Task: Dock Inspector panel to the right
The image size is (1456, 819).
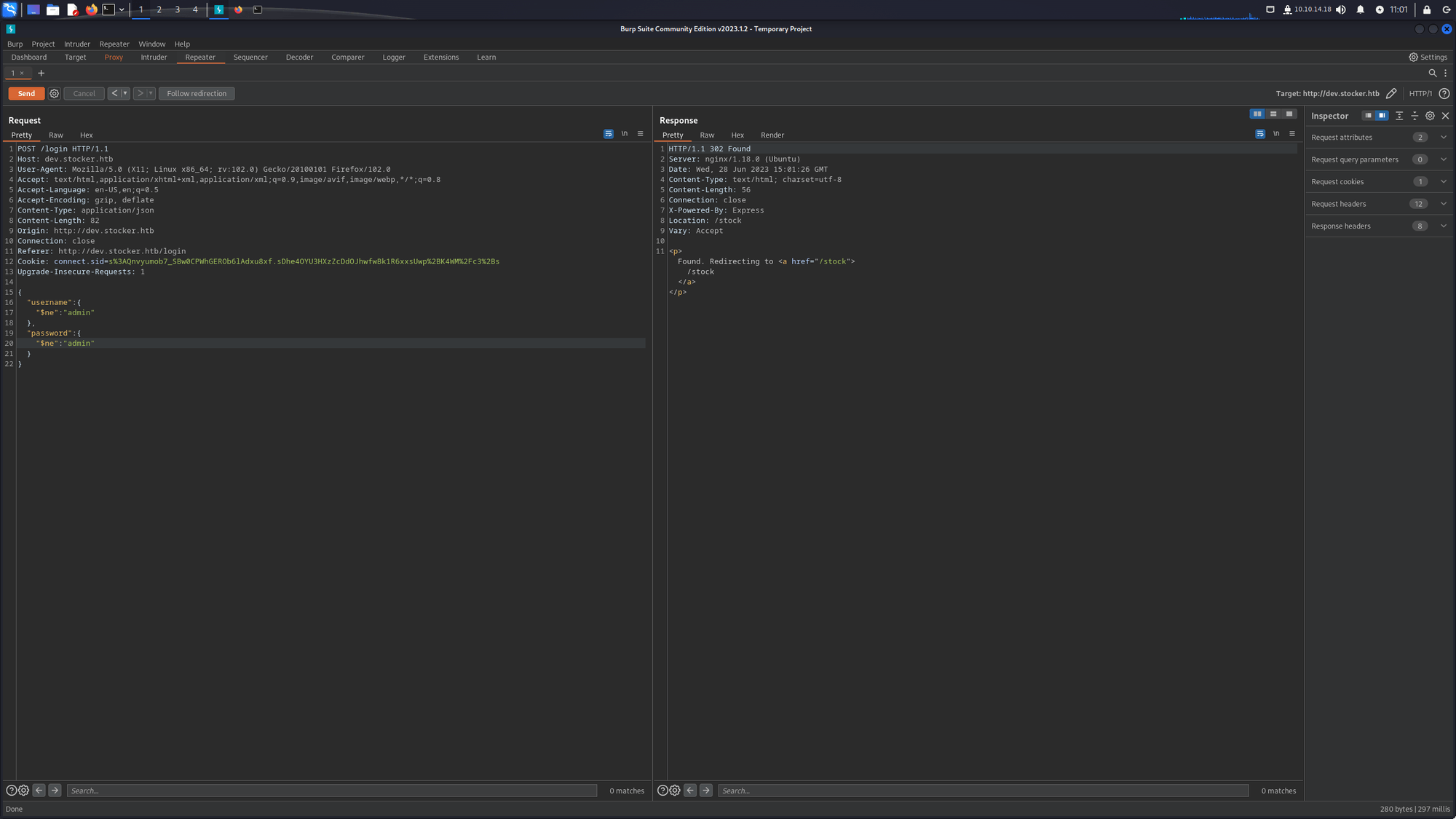Action: [x=1382, y=116]
